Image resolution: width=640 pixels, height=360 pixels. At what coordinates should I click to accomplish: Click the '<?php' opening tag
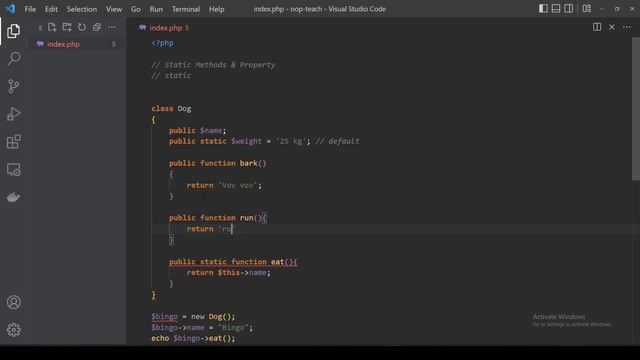point(162,43)
